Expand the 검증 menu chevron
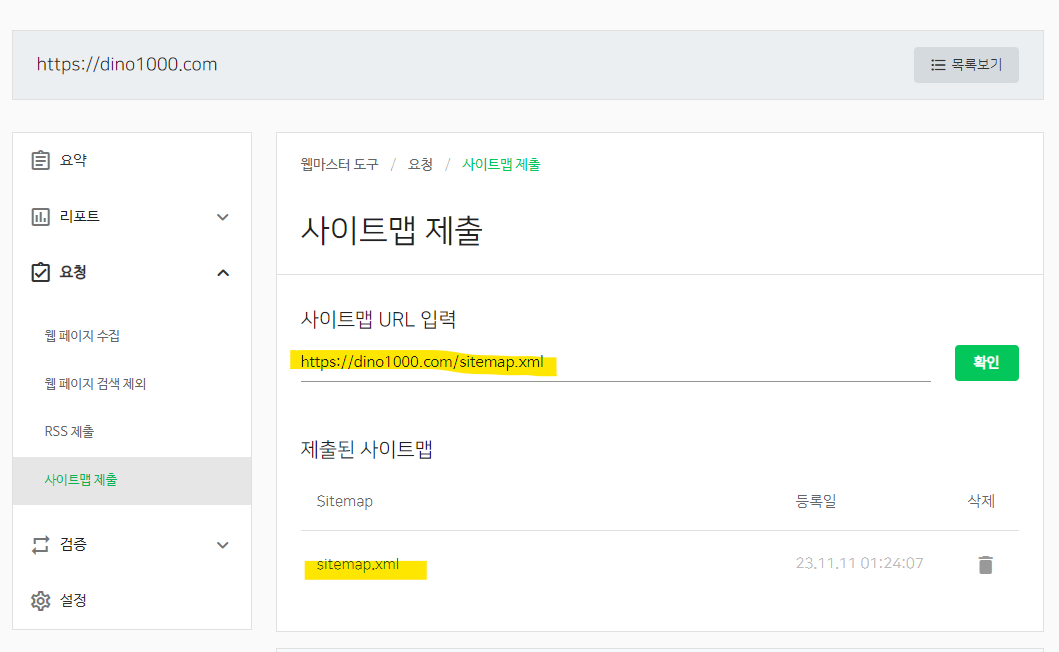 tap(223, 545)
